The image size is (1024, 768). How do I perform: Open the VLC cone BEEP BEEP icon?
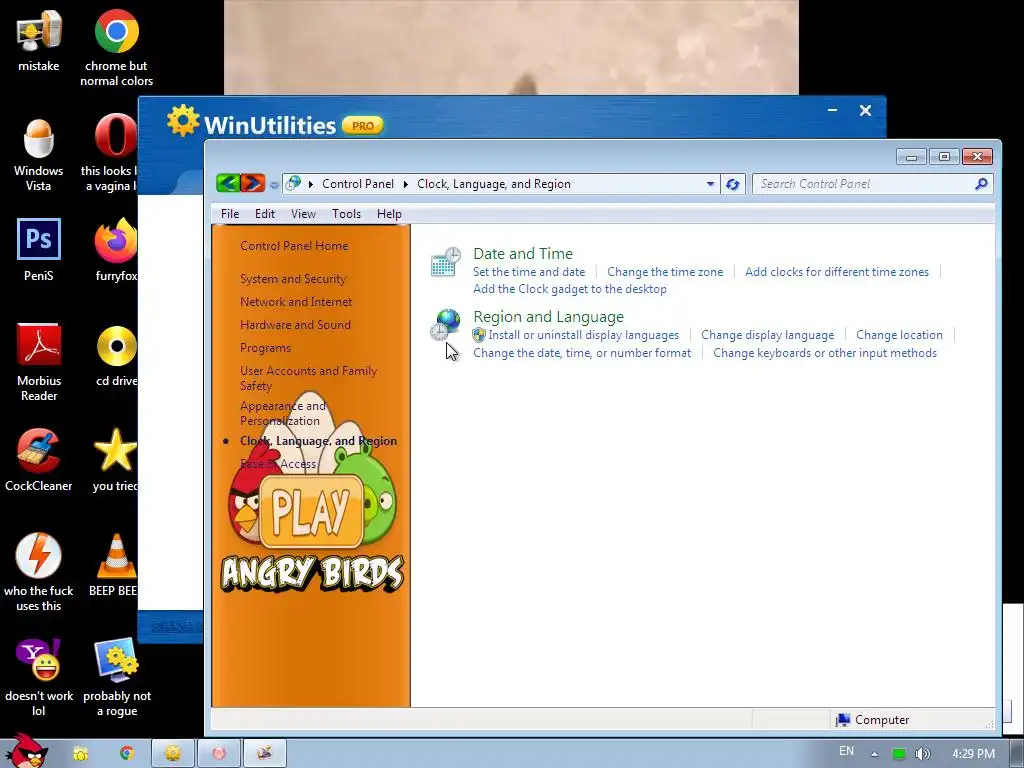click(x=116, y=556)
